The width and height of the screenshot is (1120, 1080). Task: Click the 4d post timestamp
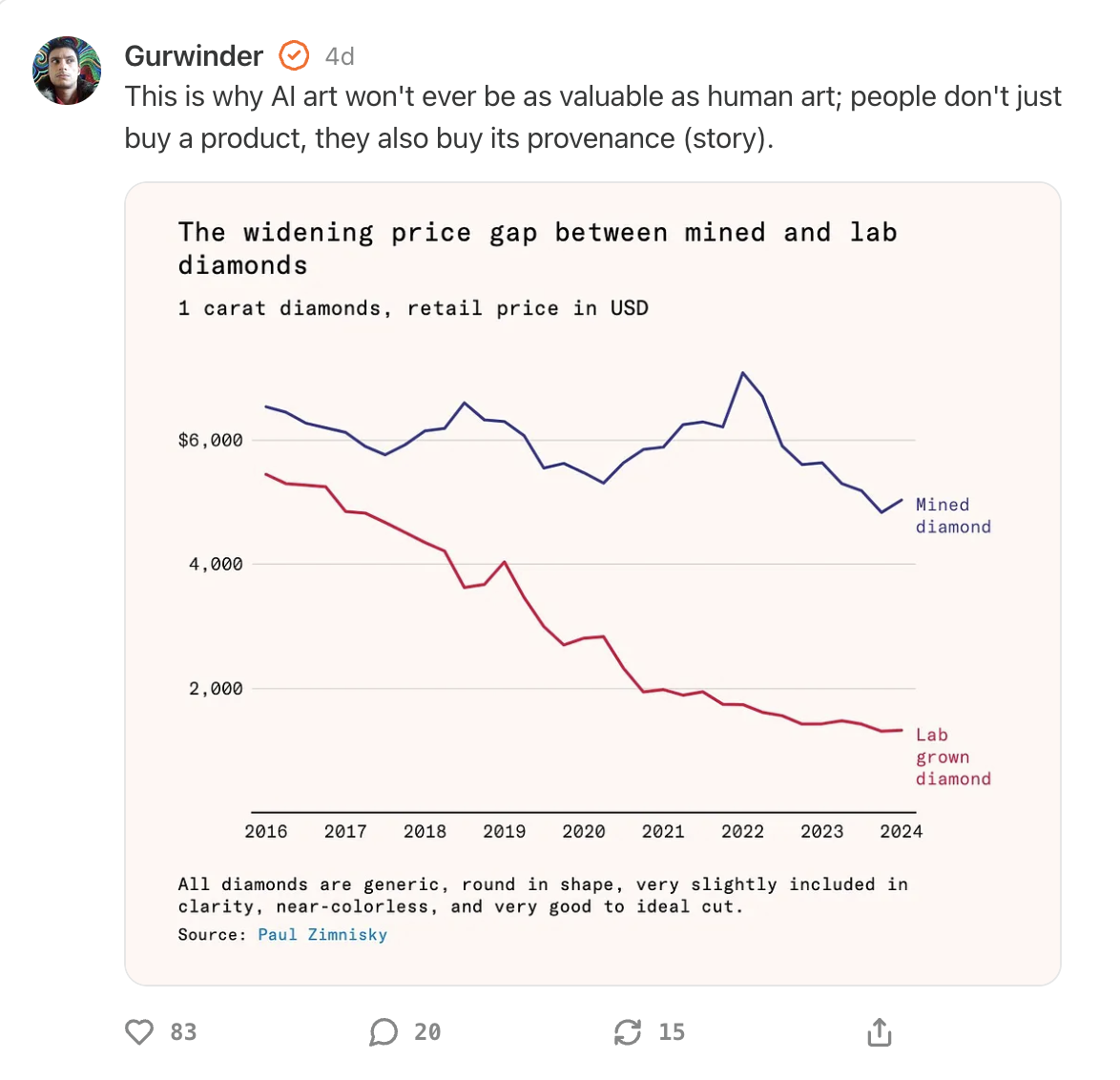[340, 57]
